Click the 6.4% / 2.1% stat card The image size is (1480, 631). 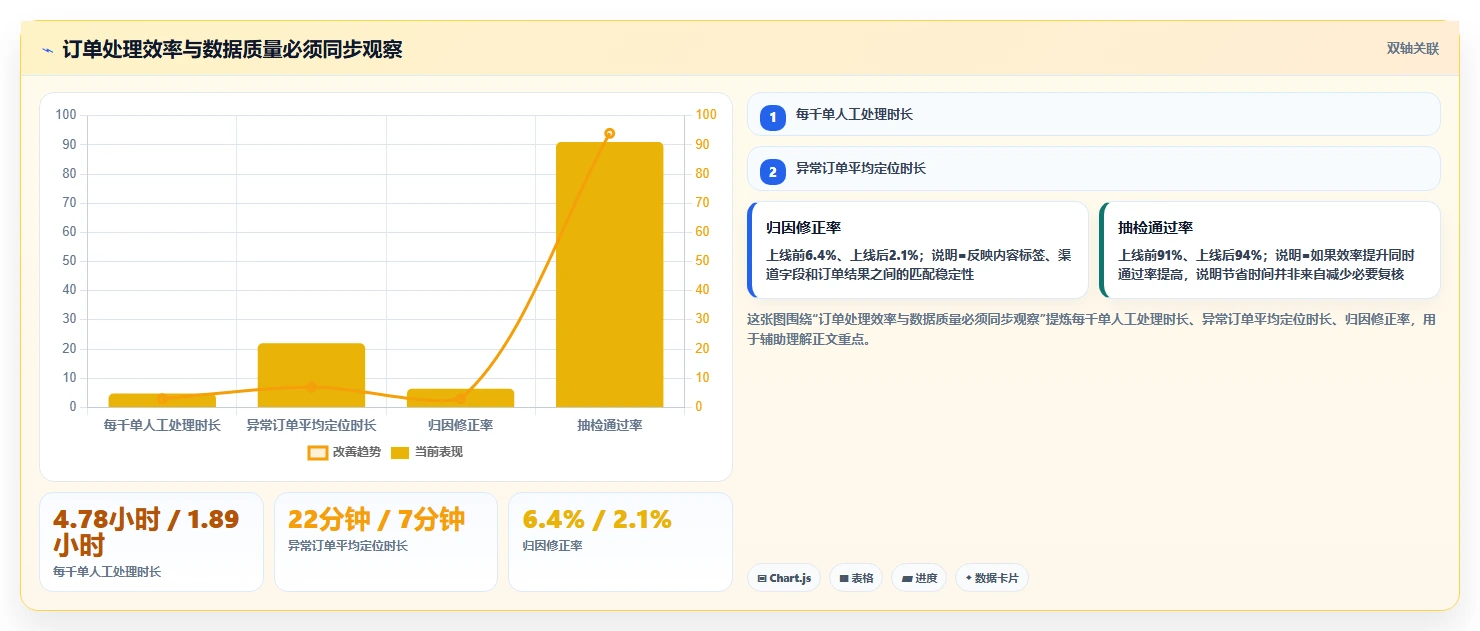(x=620, y=542)
